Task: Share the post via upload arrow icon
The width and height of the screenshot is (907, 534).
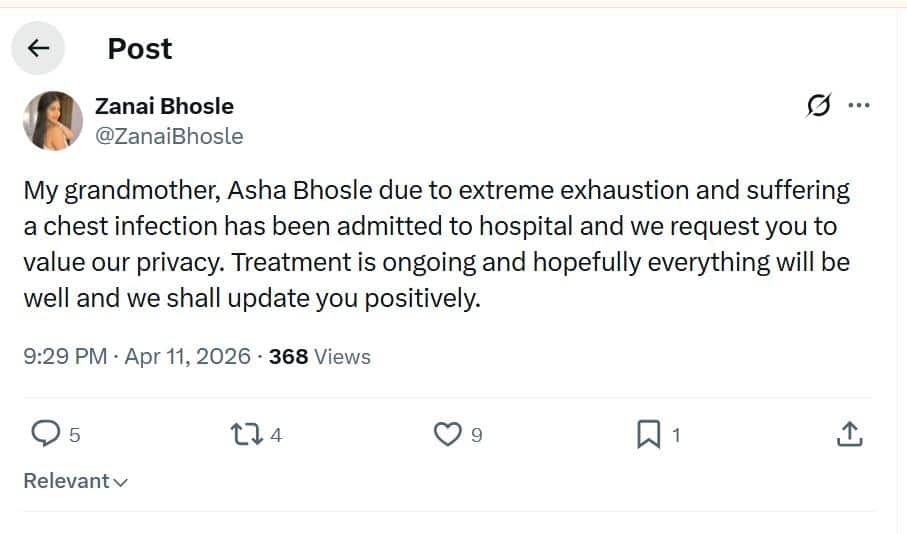Action: 848,434
